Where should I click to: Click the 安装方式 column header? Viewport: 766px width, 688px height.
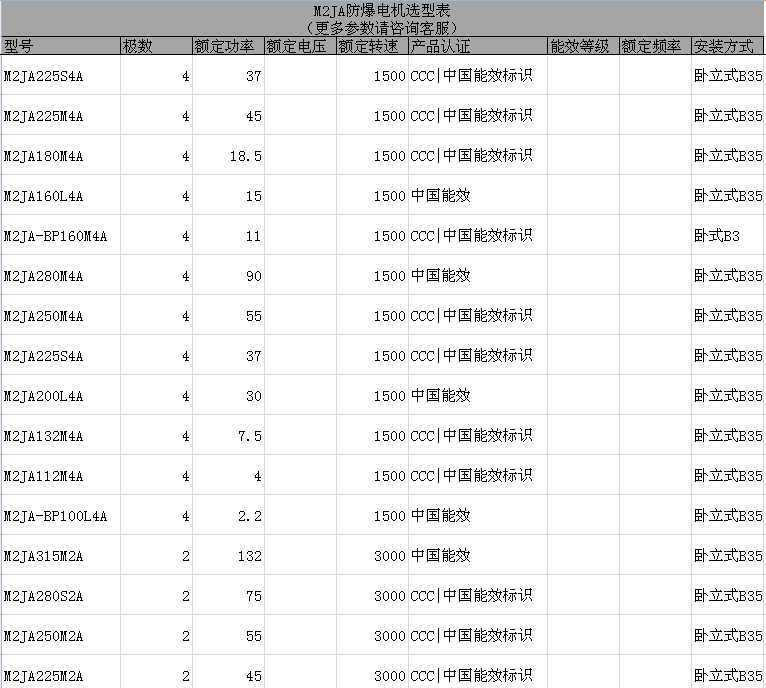(727, 46)
